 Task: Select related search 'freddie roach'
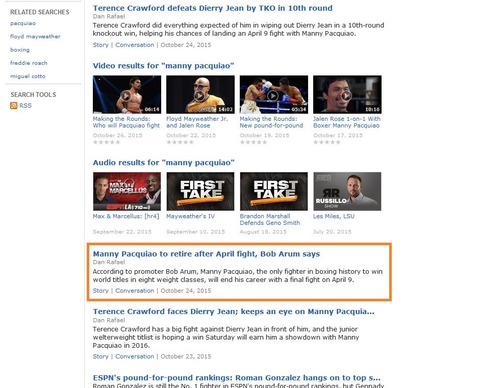click(x=29, y=63)
